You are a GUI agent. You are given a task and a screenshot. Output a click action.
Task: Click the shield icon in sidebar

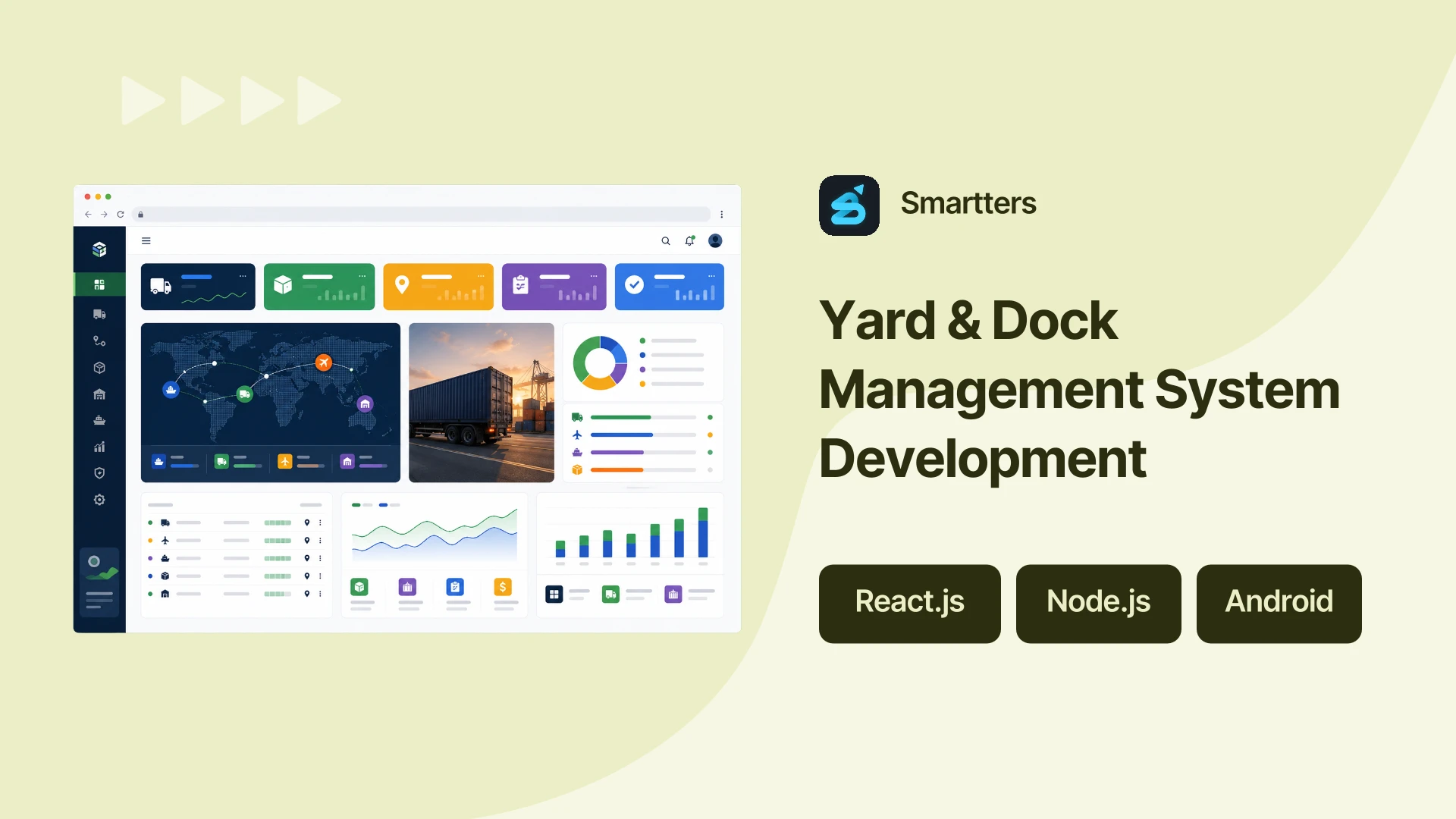pos(99,473)
